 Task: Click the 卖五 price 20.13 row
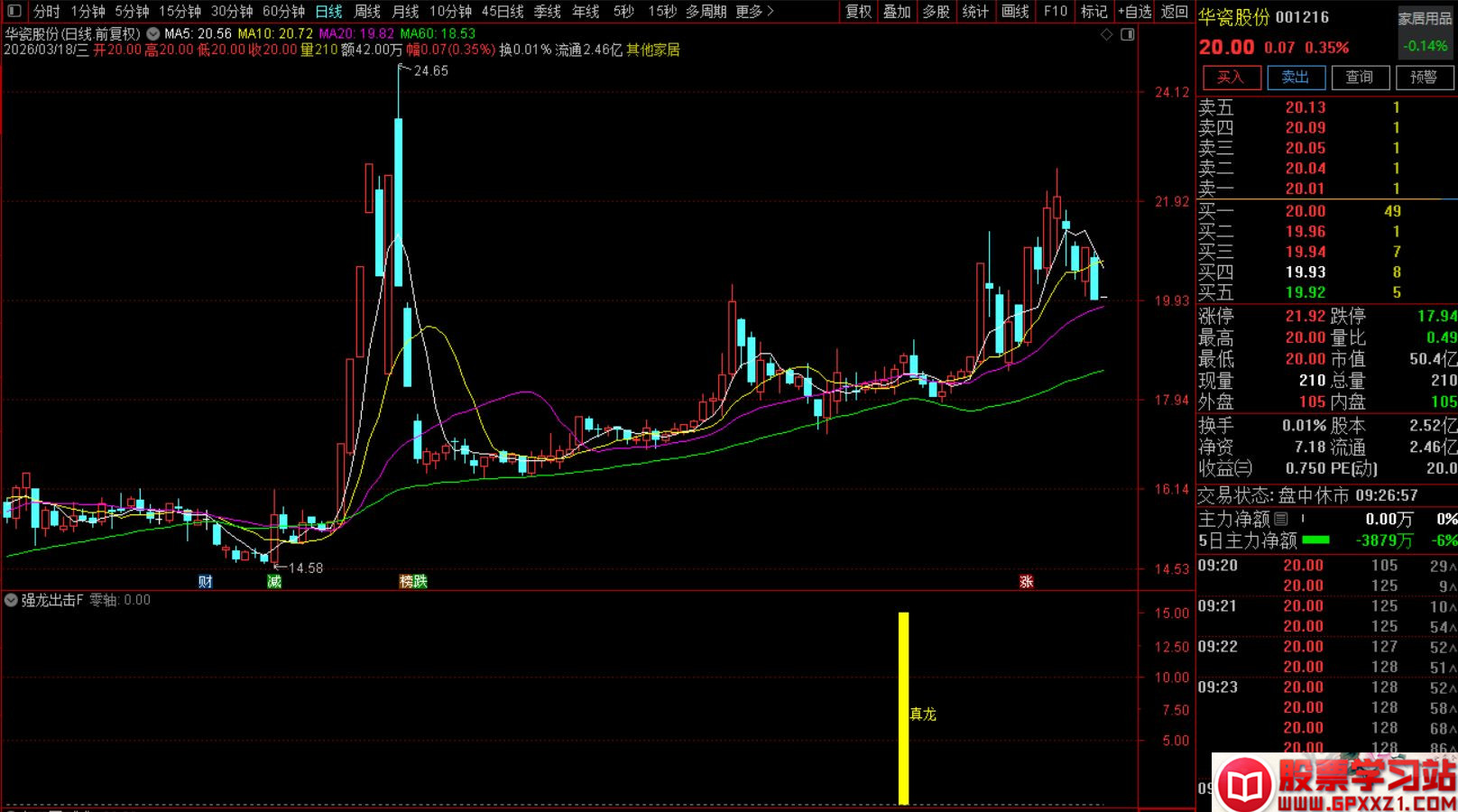pos(1326,107)
